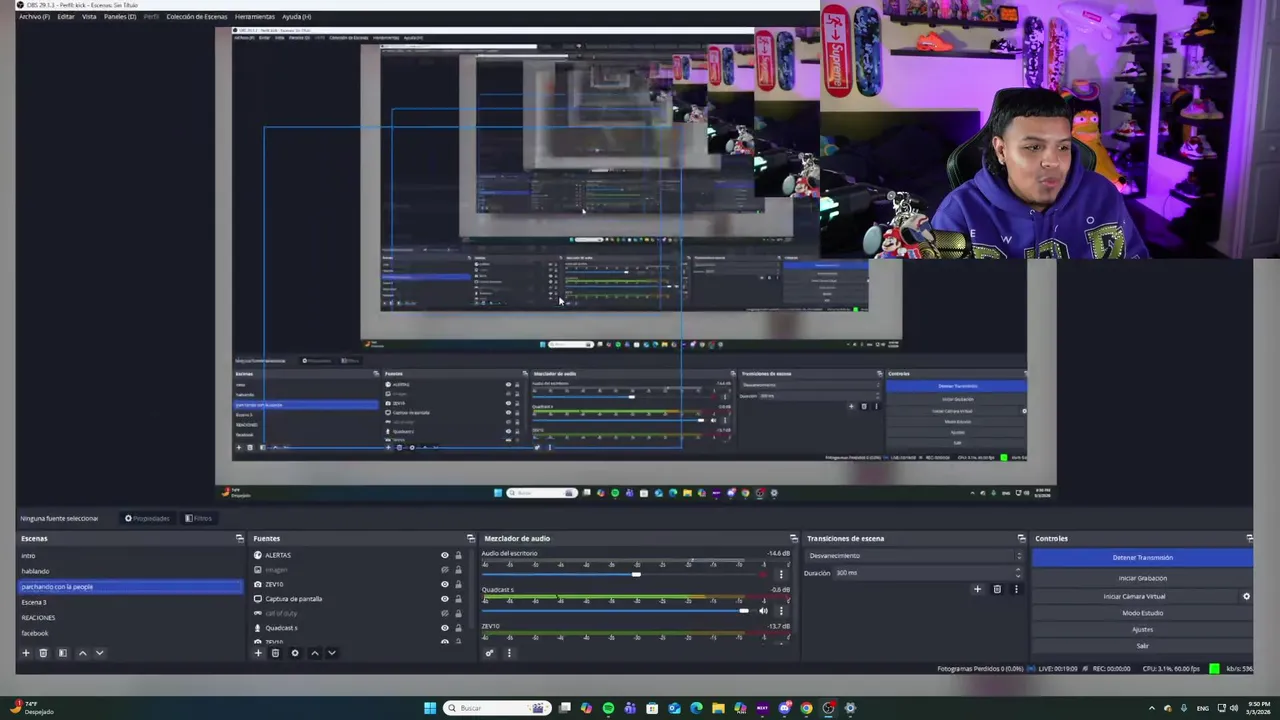Click Detener Transmisión button
Viewport: 1280px width, 720px height.
pos(1142,558)
